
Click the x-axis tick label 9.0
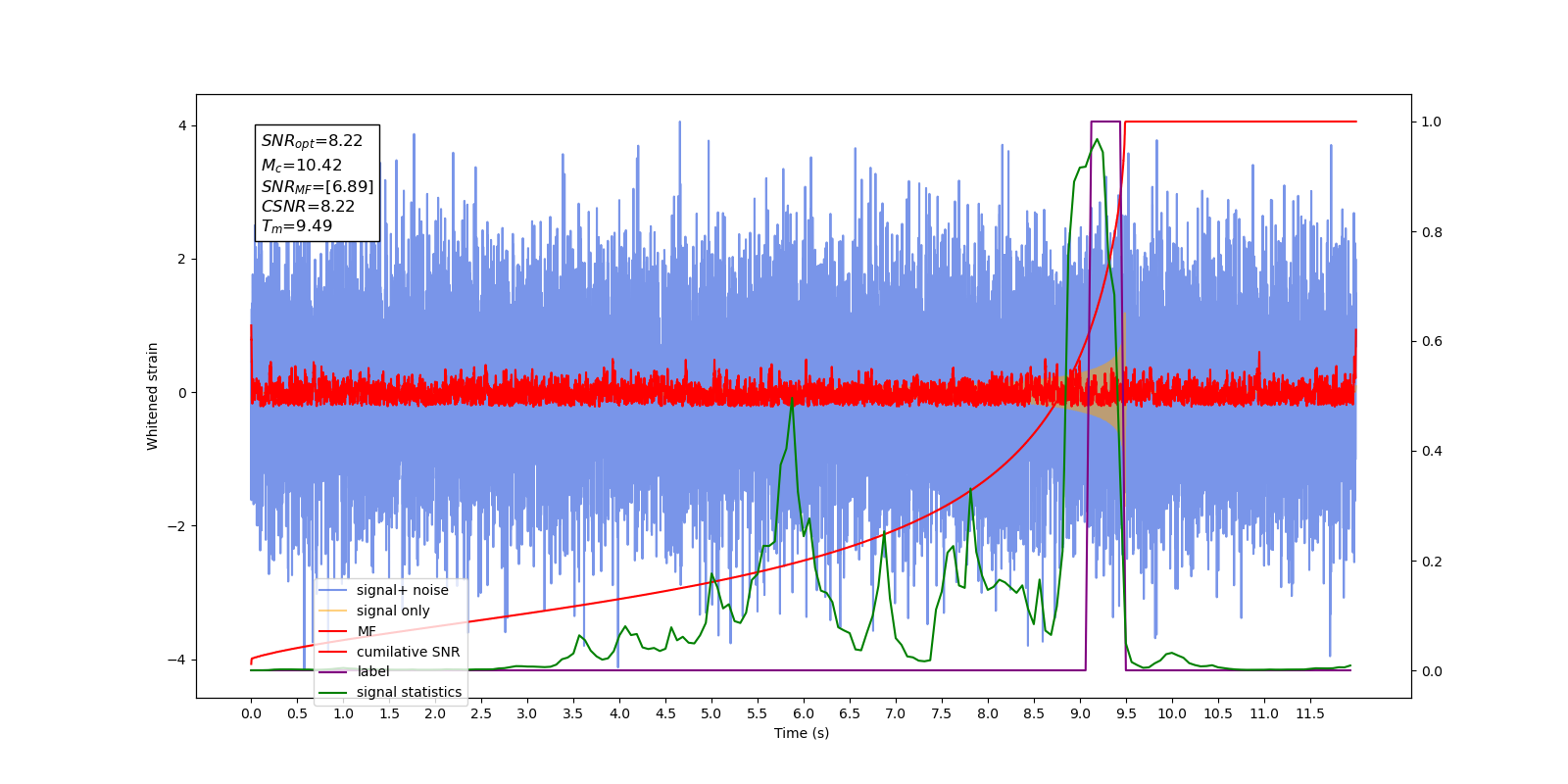point(1080,713)
